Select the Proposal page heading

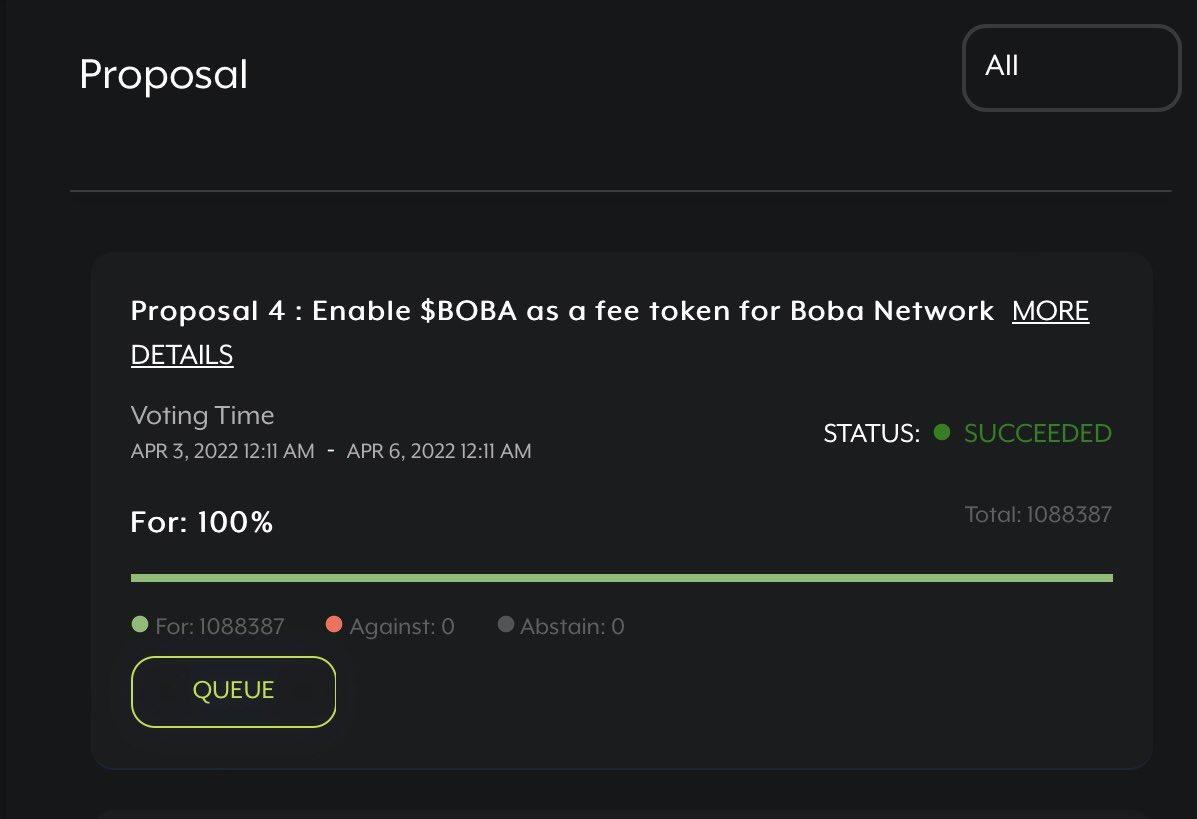163,74
